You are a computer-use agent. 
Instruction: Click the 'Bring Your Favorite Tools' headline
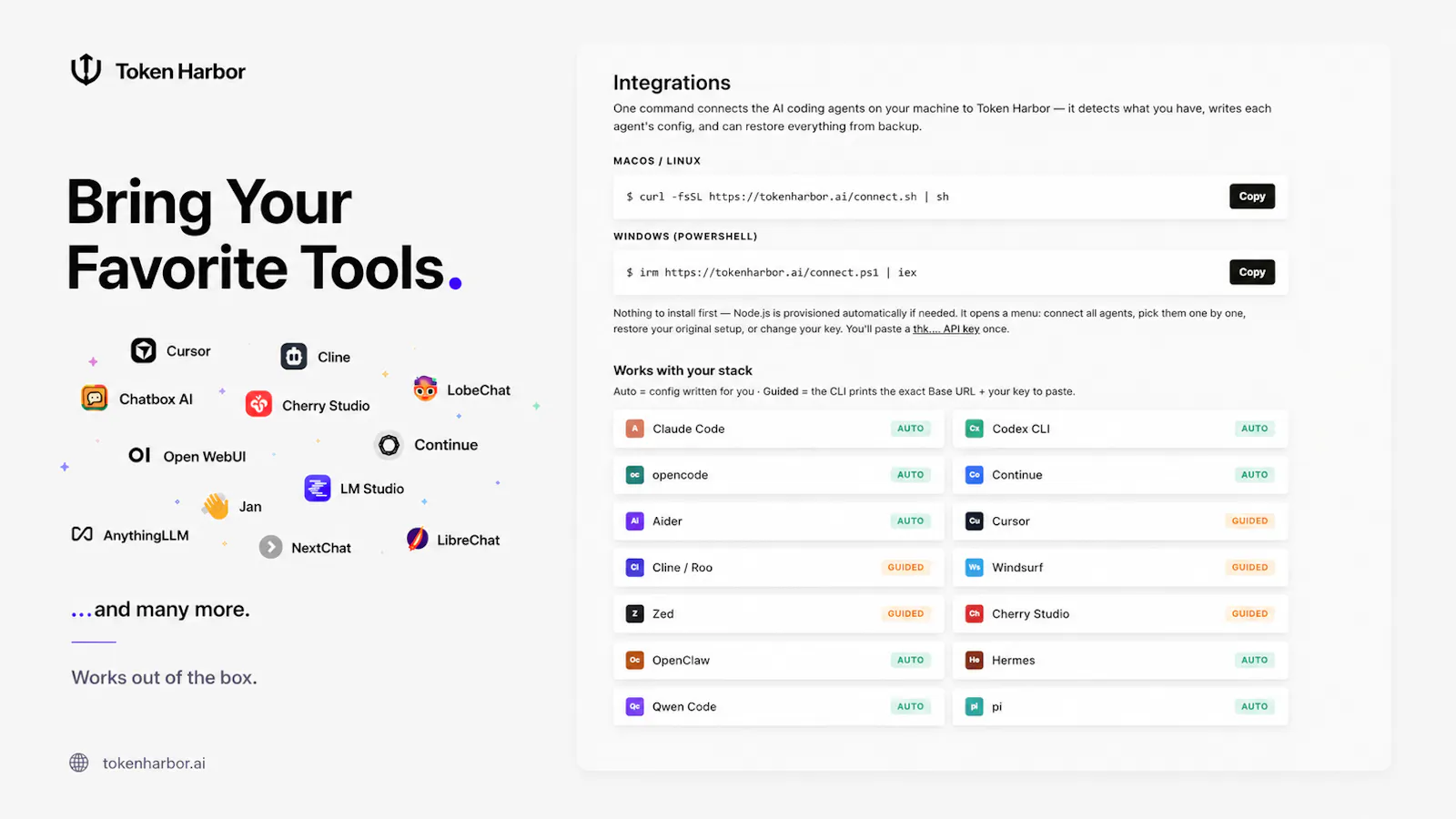(264, 235)
